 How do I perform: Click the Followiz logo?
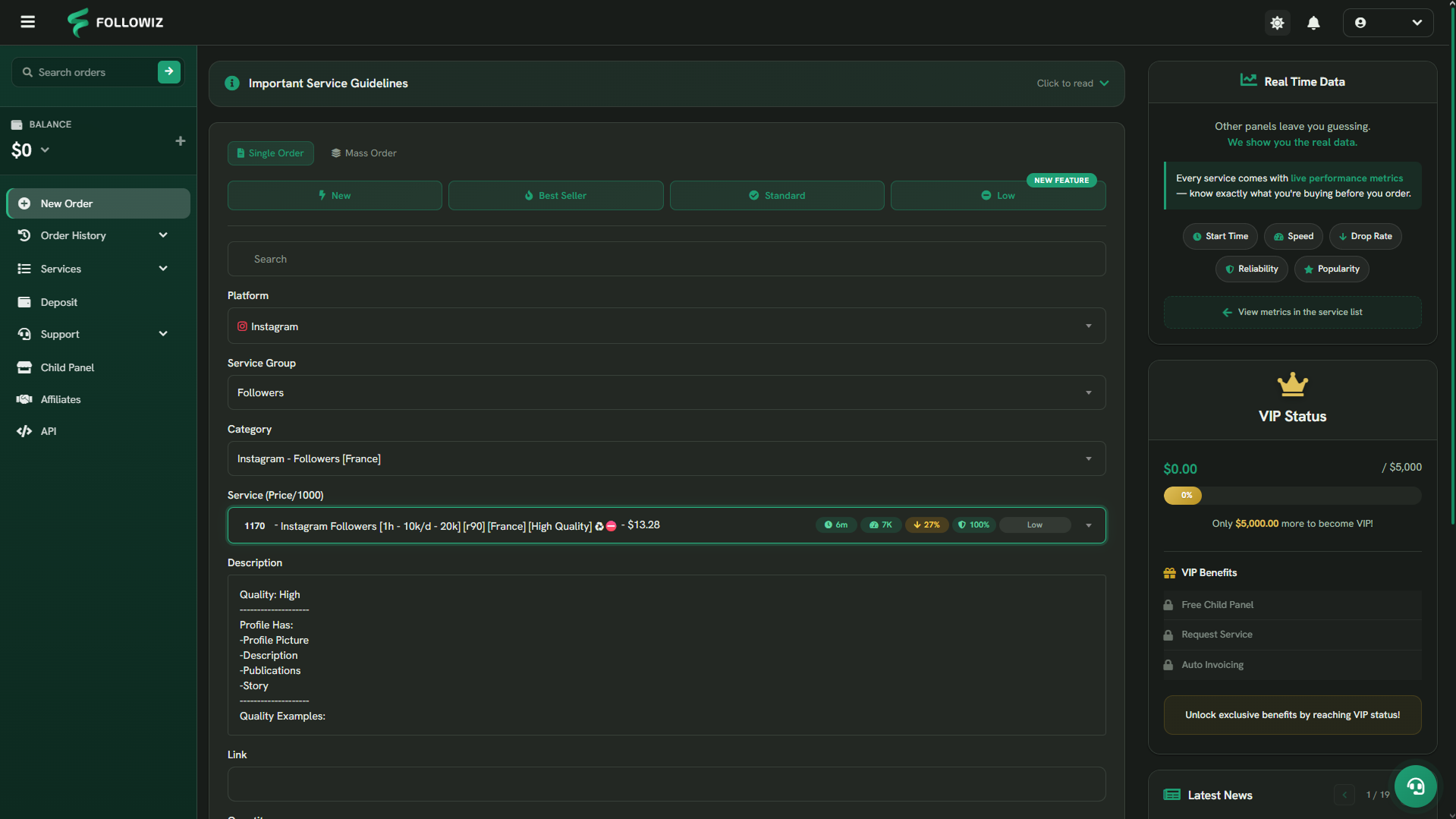click(115, 22)
